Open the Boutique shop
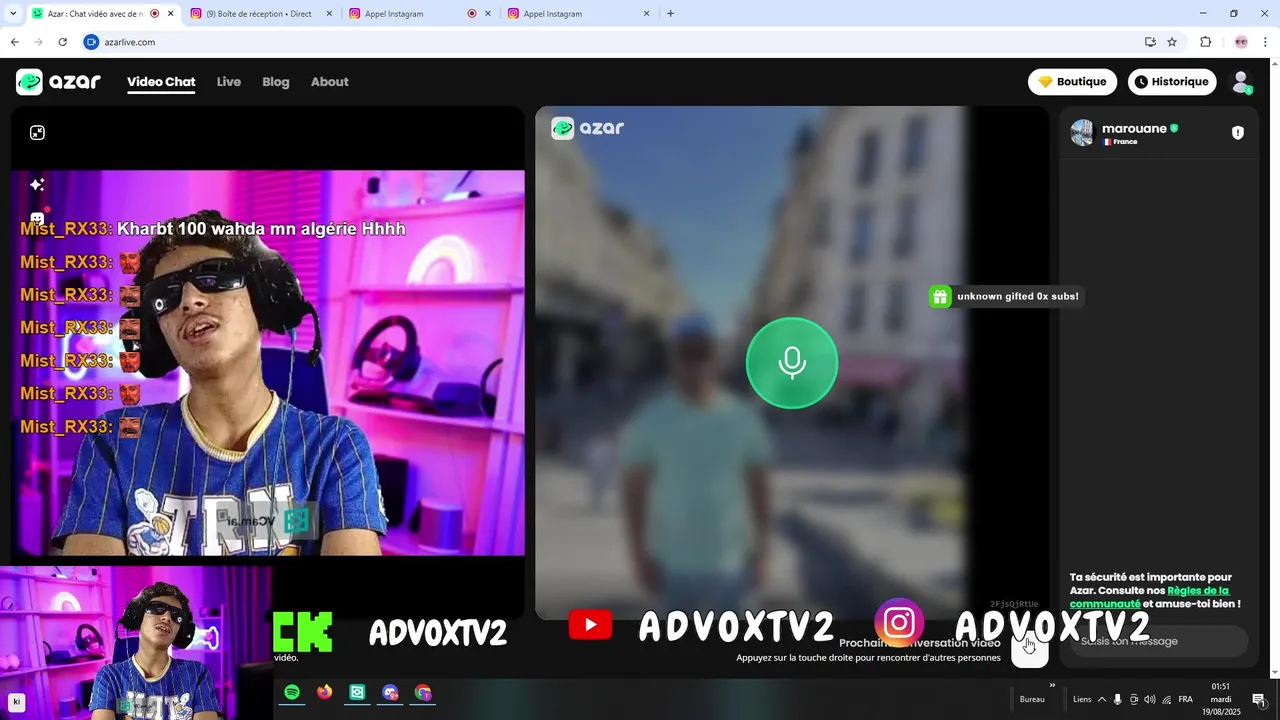The height and width of the screenshot is (720, 1280). click(1072, 82)
